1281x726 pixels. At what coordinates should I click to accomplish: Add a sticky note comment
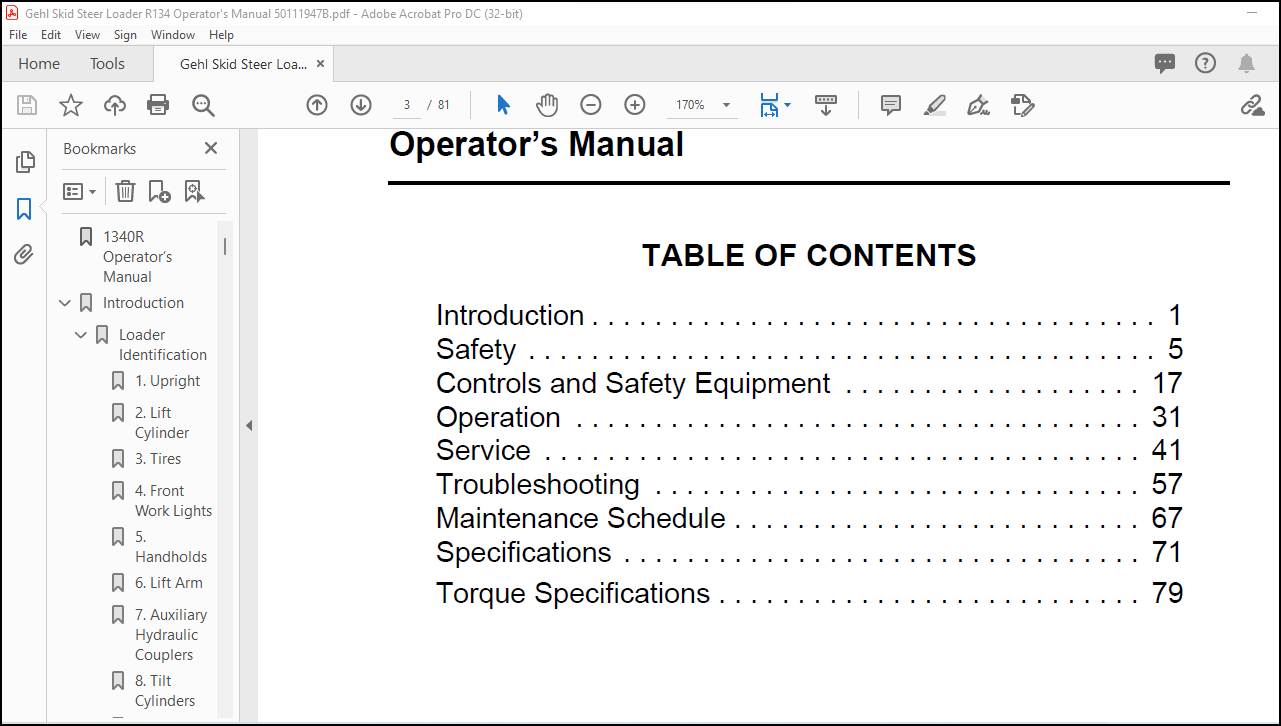click(x=891, y=105)
